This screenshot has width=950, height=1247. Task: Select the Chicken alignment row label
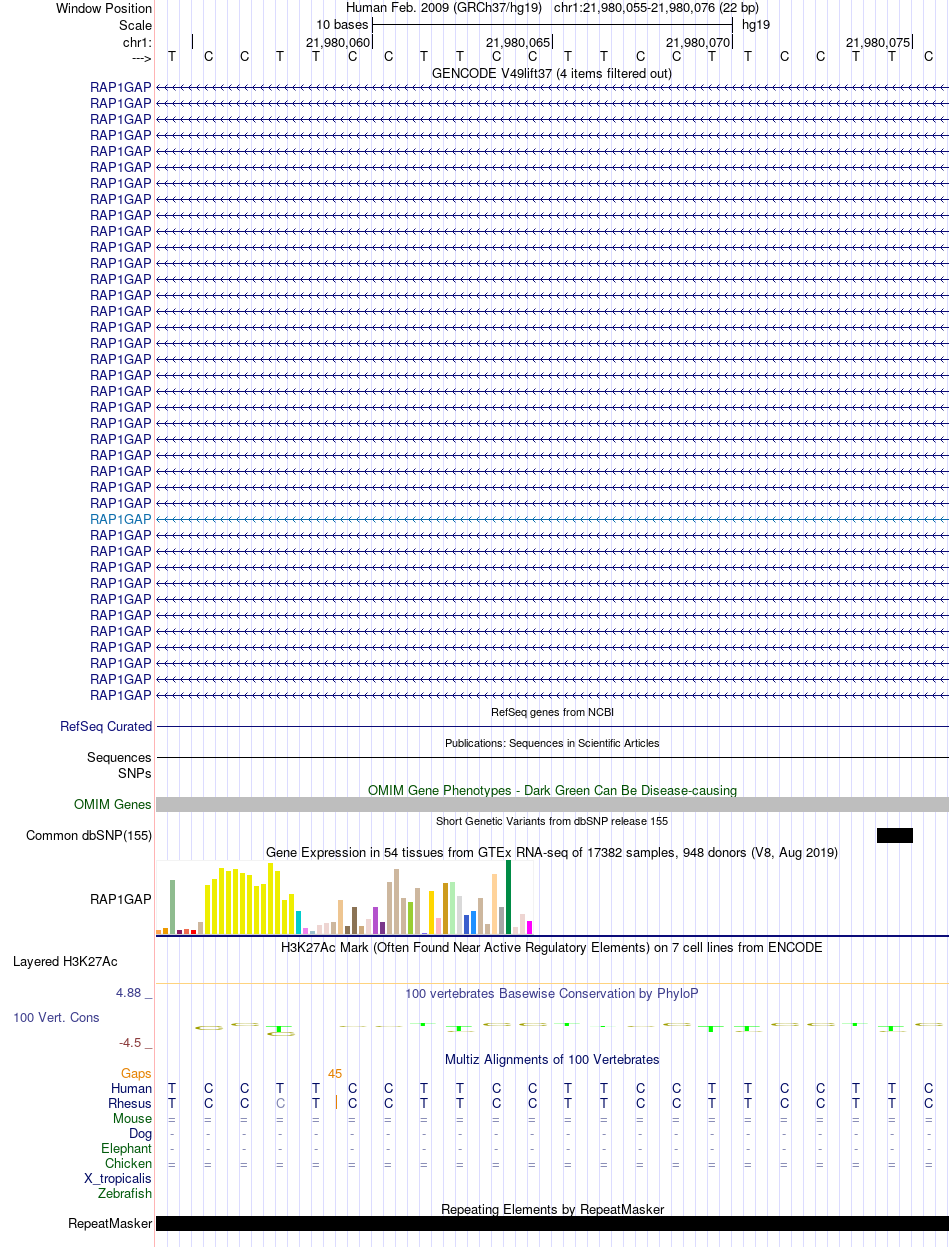[x=129, y=1163]
